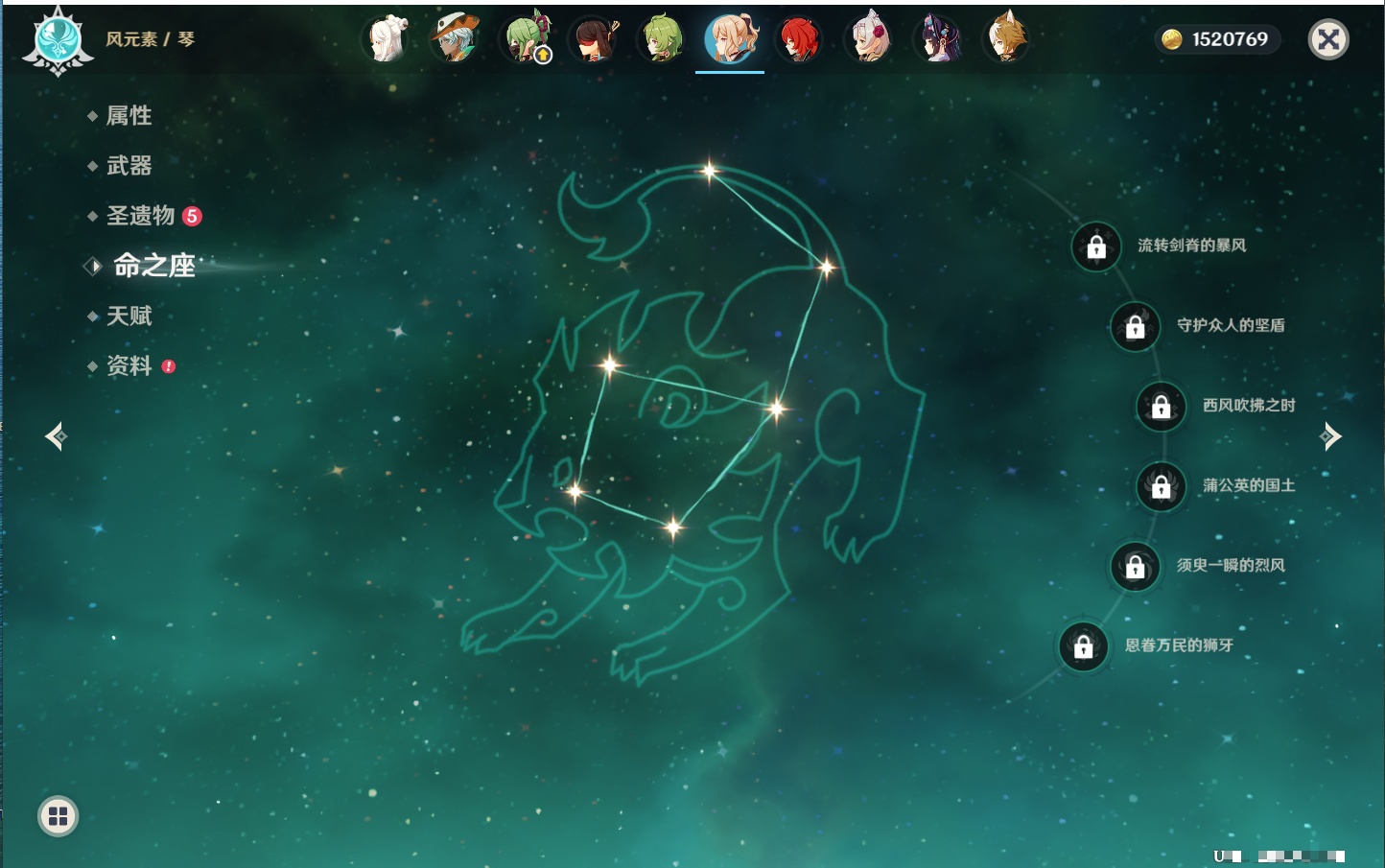This screenshot has width=1385, height=868.
Task: Select the character wearing the orange hat
Action: click(x=455, y=39)
